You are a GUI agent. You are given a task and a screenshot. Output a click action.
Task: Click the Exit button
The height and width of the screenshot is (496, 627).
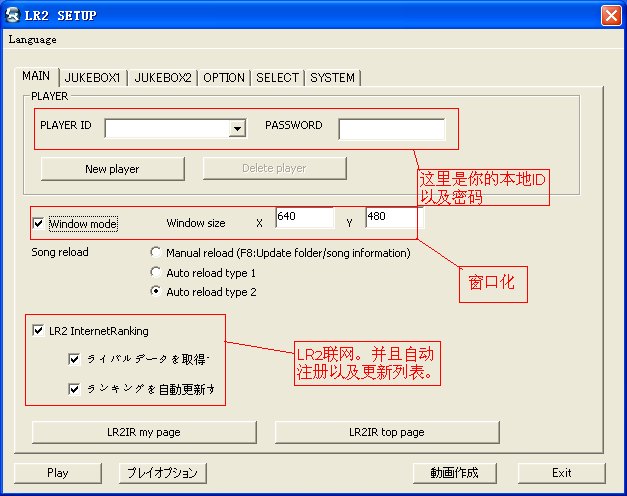coord(562,473)
